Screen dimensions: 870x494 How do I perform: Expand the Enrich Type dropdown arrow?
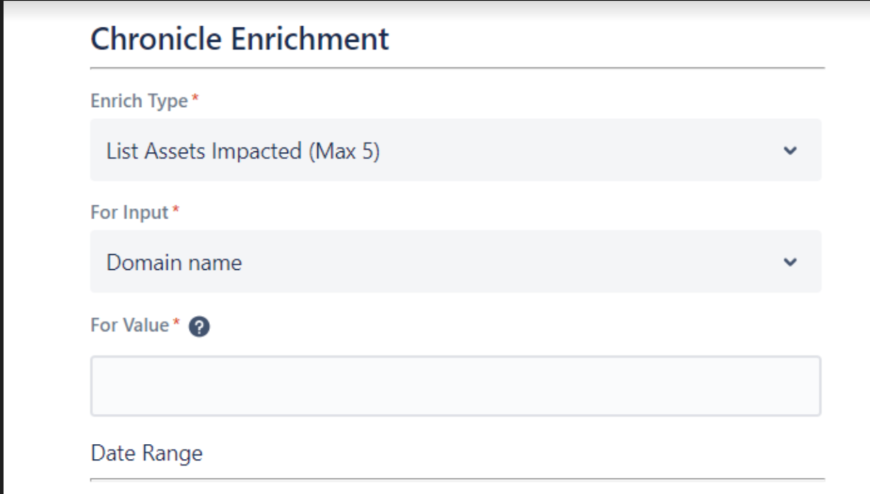point(790,151)
